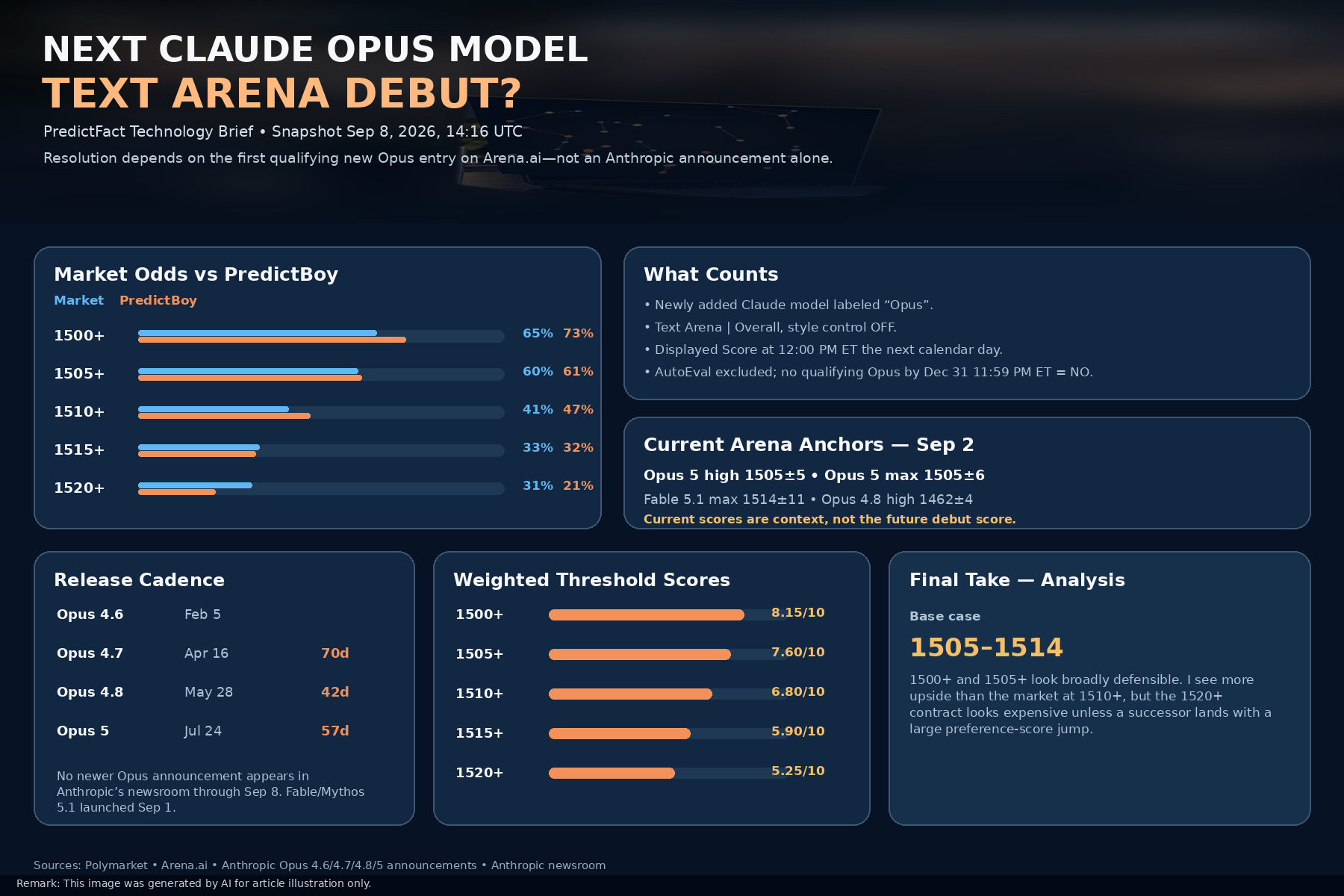Click the '32%' PredictBoy value
Viewport: 1344px width, 896px height.
578,447
